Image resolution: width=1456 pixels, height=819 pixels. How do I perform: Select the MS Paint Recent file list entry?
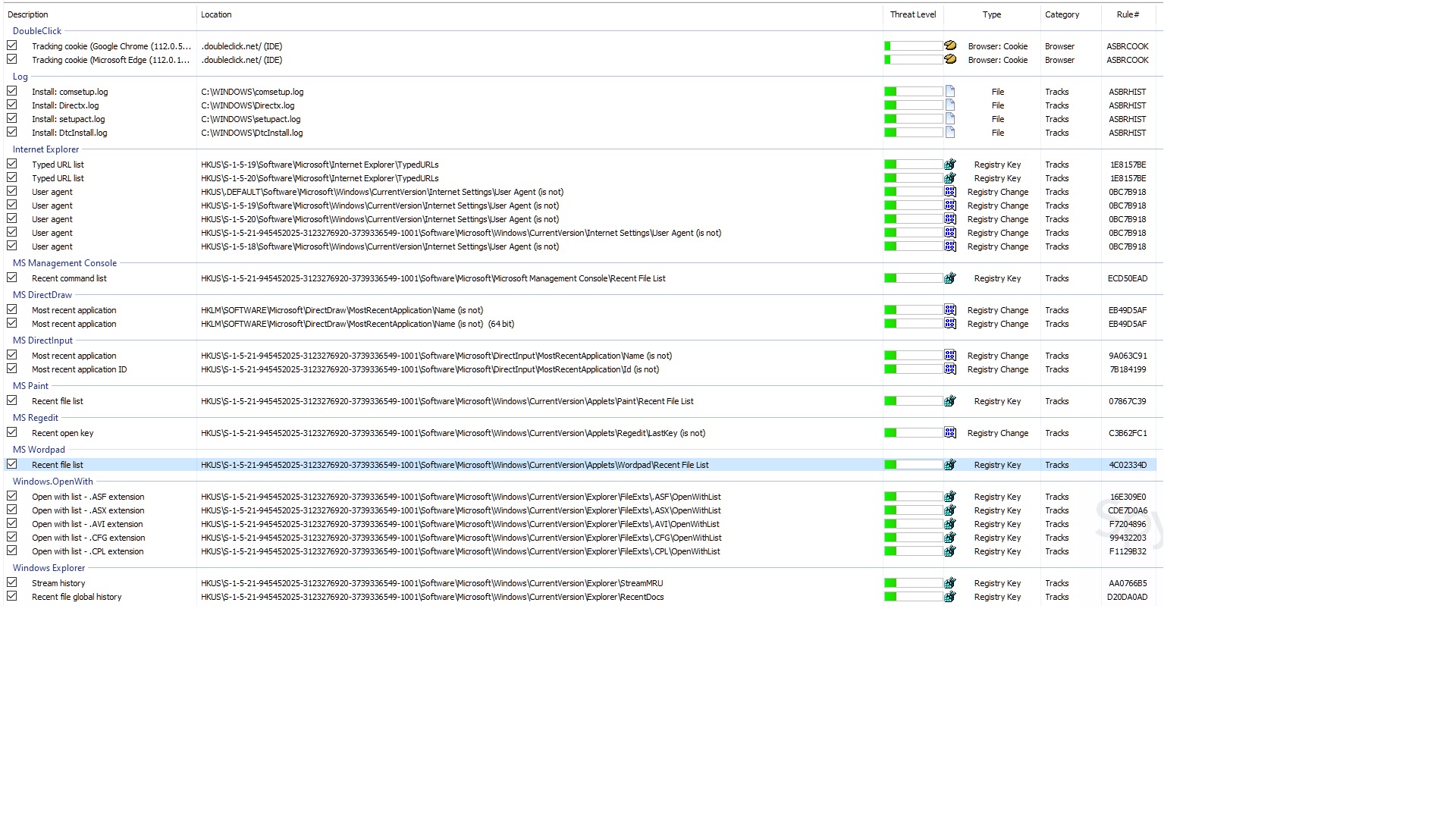(x=58, y=401)
